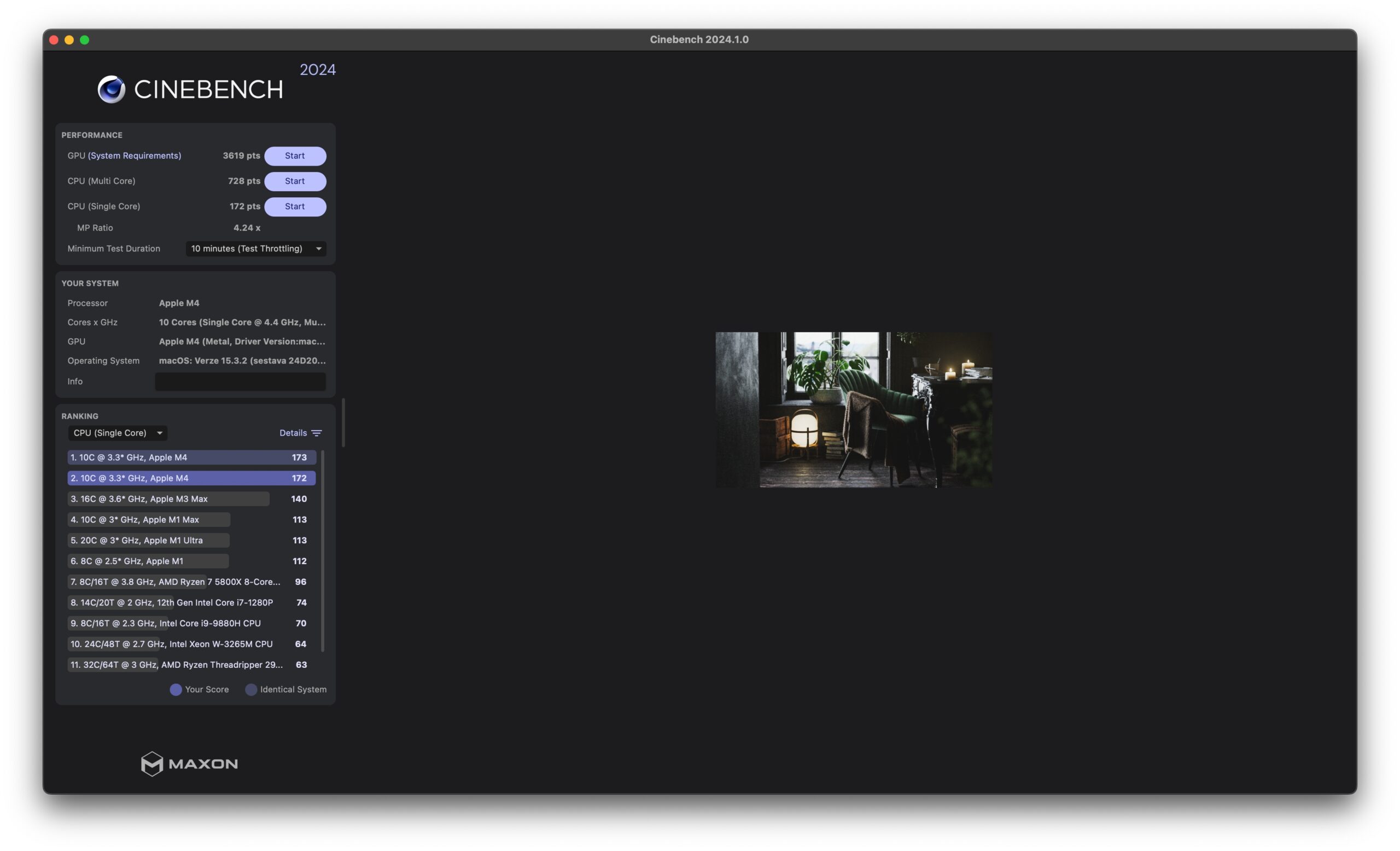Click the Info text input field

click(240, 382)
